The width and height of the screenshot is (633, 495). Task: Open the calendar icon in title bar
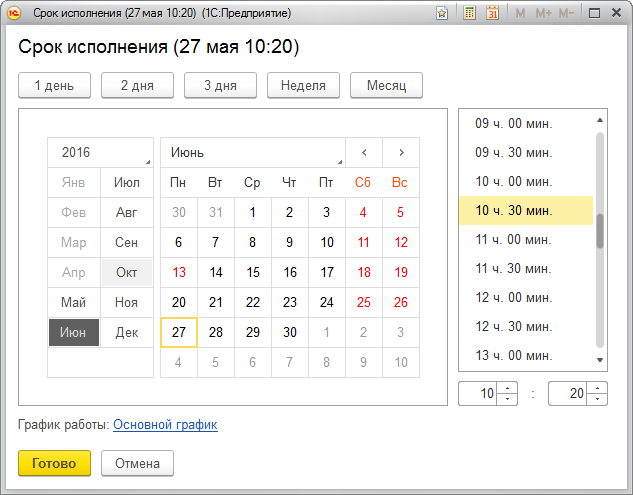(x=492, y=13)
